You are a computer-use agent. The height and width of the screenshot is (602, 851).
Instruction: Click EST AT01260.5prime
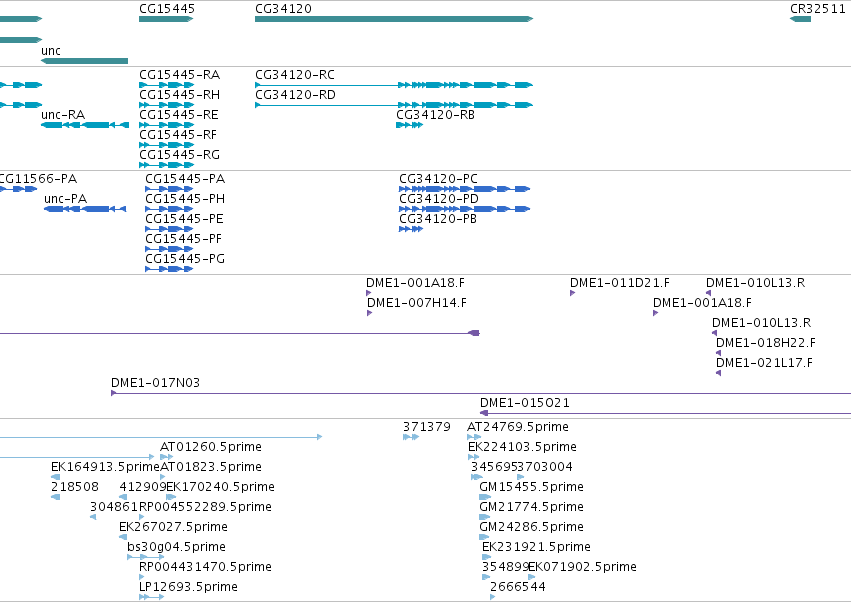pyautogui.click(x=211, y=447)
